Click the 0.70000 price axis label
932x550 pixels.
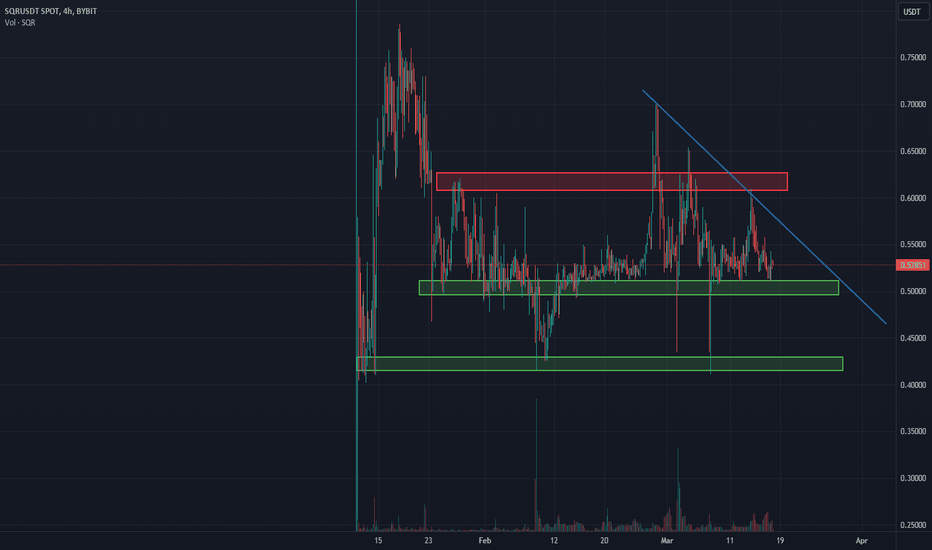click(913, 104)
